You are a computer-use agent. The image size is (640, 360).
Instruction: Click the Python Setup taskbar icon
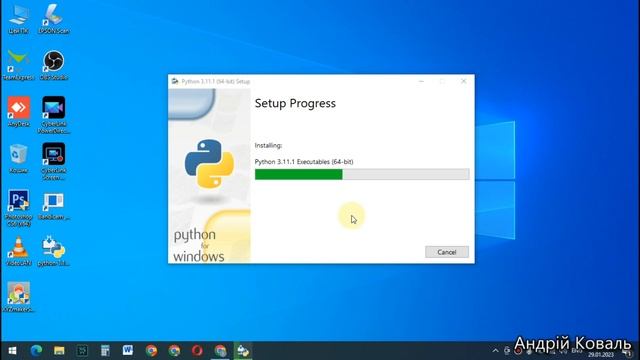243,351
